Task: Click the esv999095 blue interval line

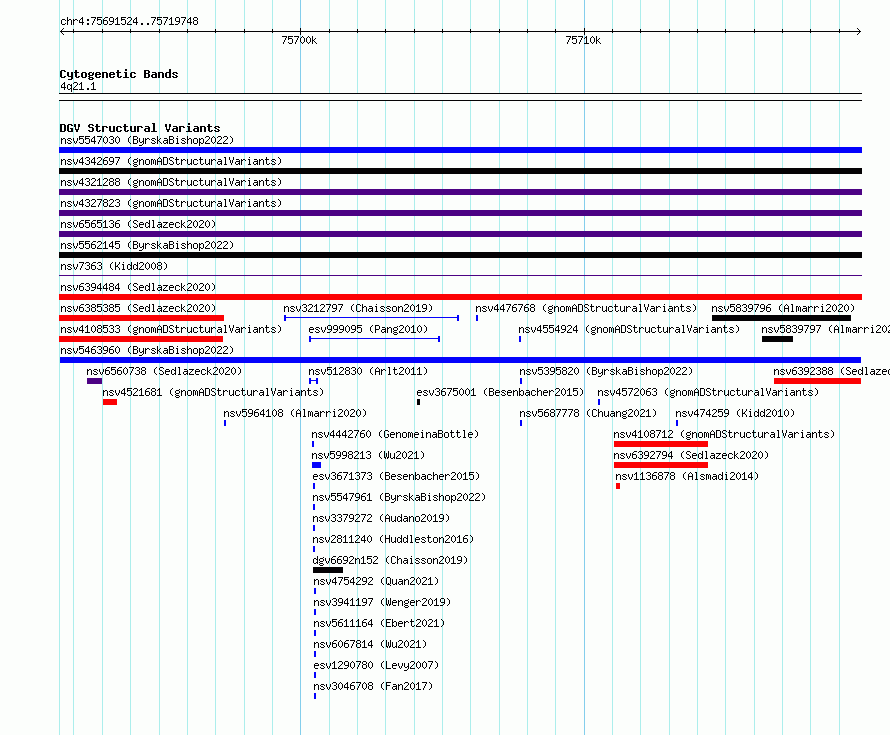Action: pos(375,339)
